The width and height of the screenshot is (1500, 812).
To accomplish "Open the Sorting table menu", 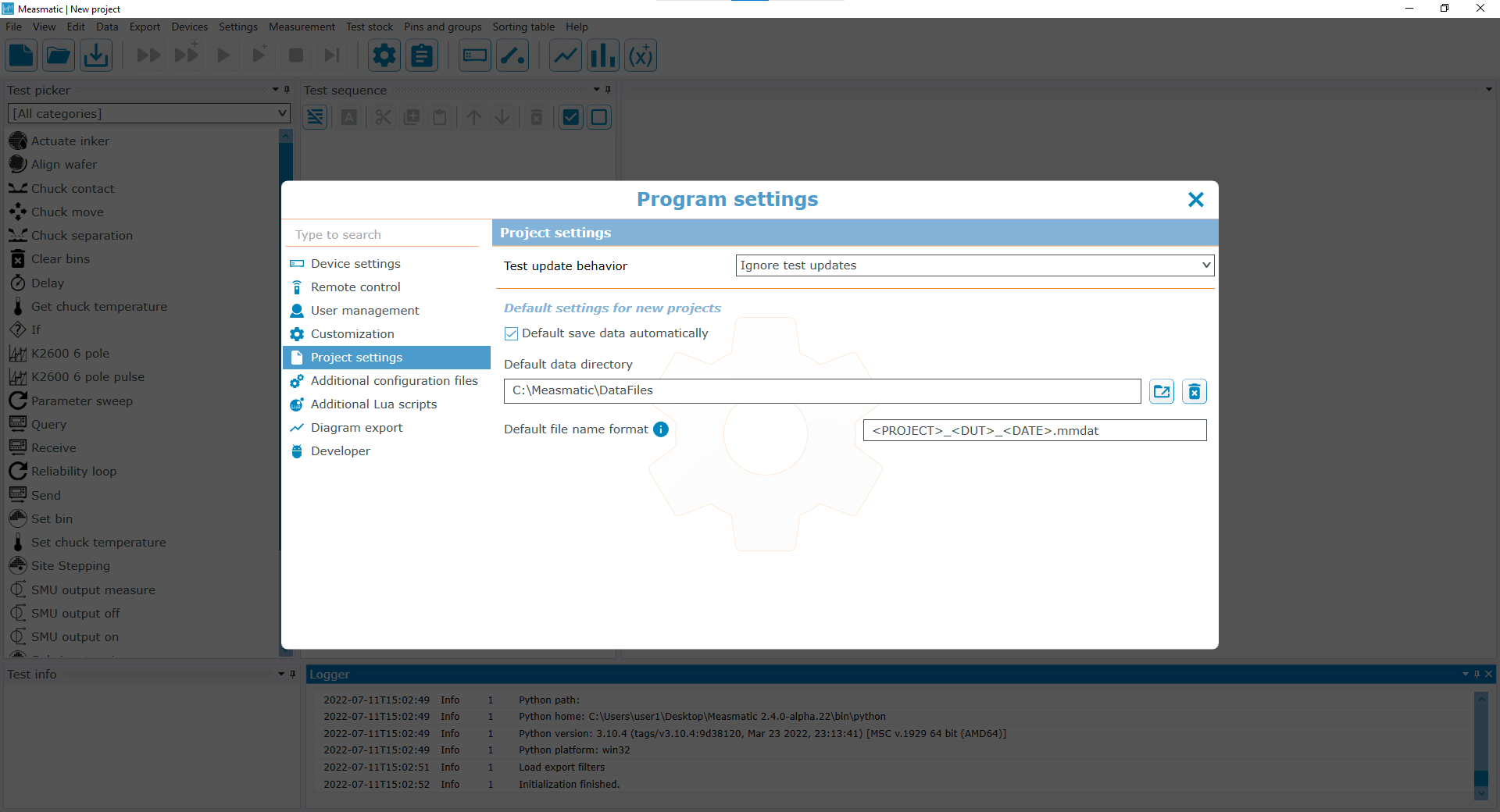I will coord(523,27).
